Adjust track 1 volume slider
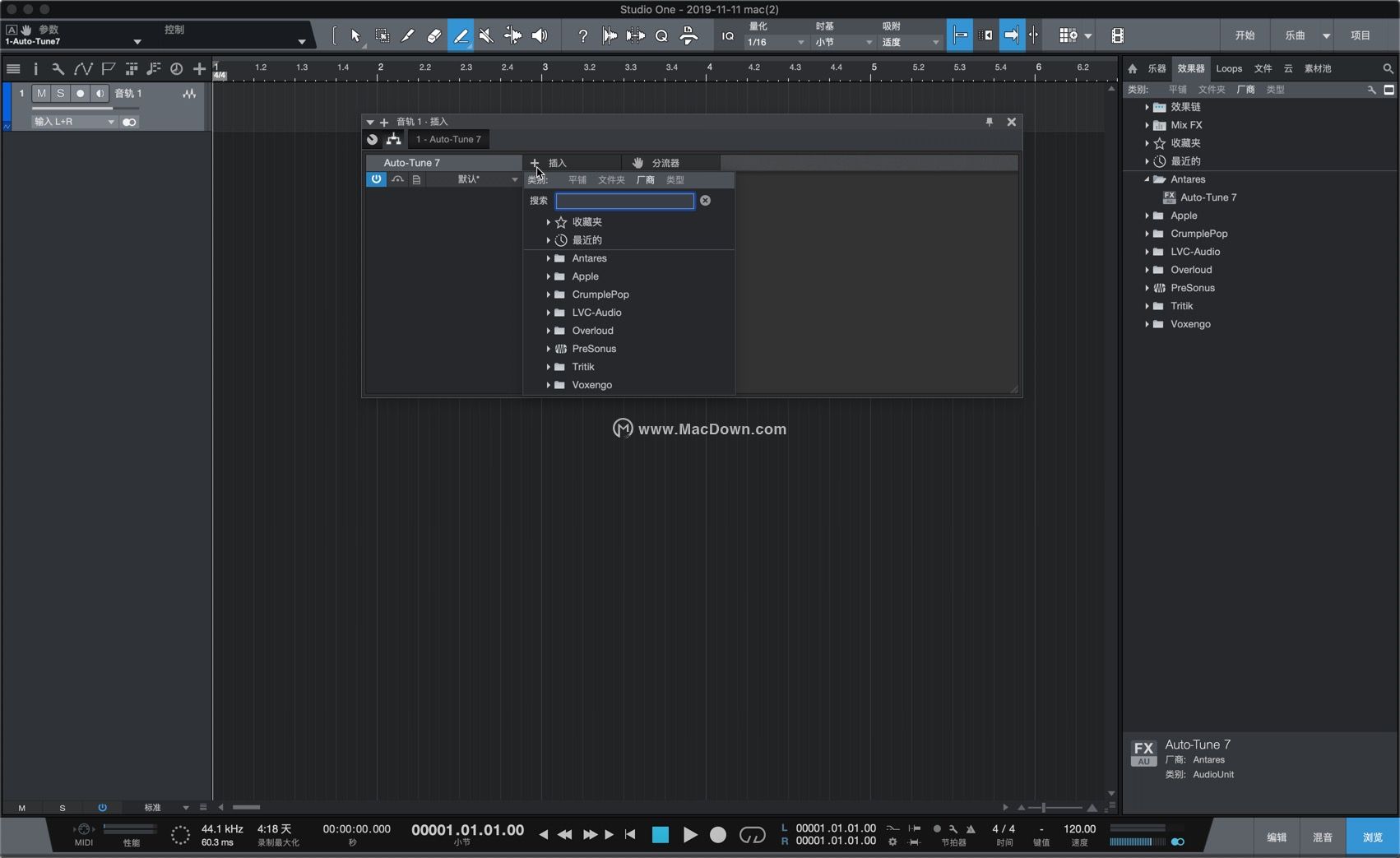This screenshot has height=858, width=1400. (85, 108)
